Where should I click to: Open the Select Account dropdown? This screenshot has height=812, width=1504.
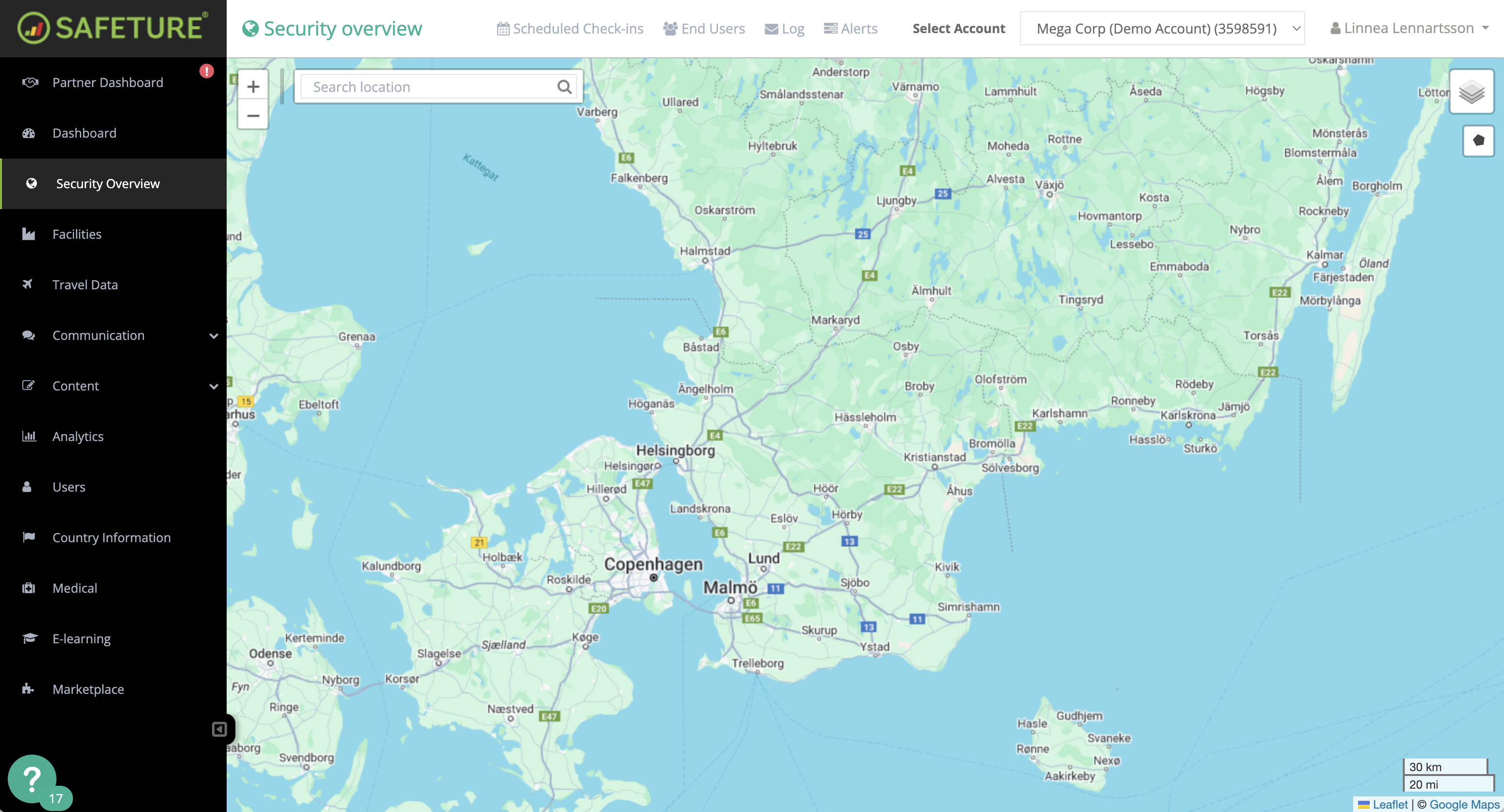pos(1162,29)
